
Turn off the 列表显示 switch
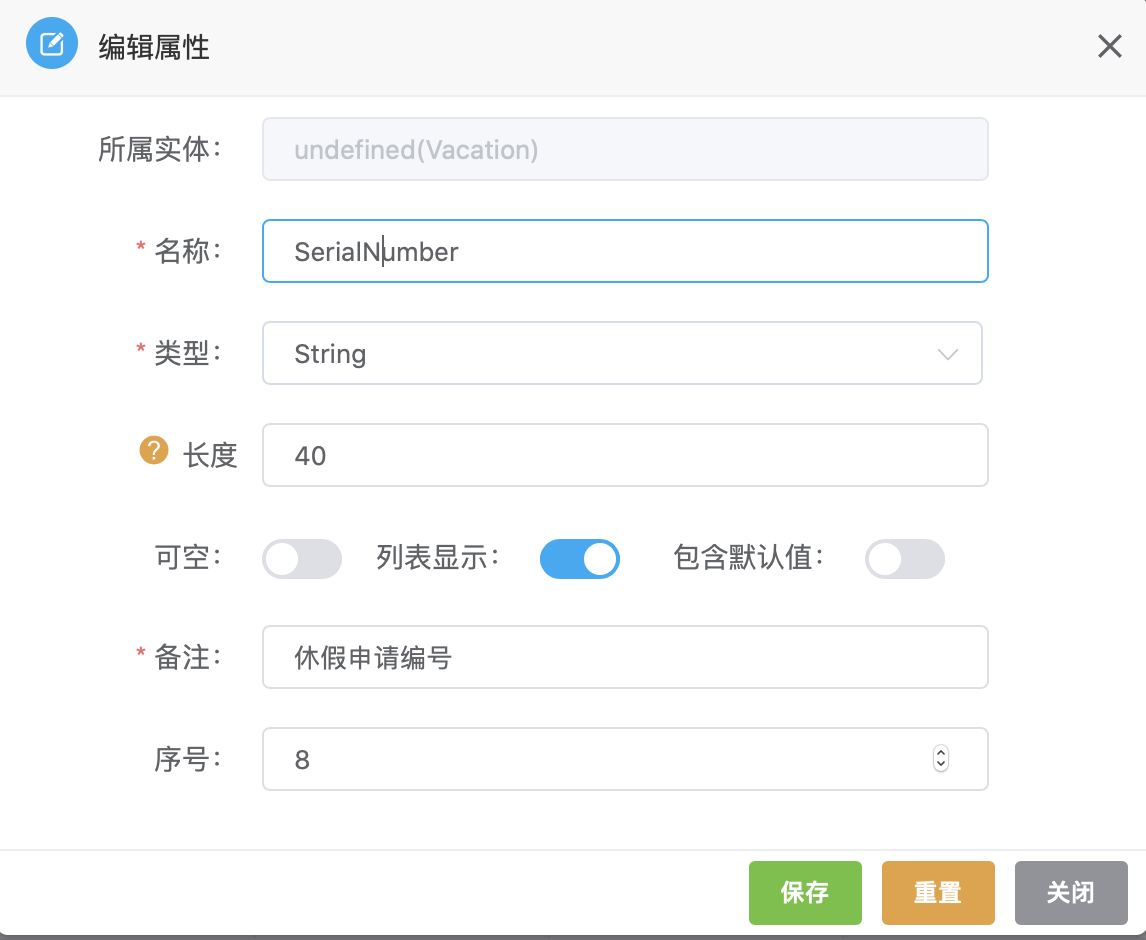579,559
